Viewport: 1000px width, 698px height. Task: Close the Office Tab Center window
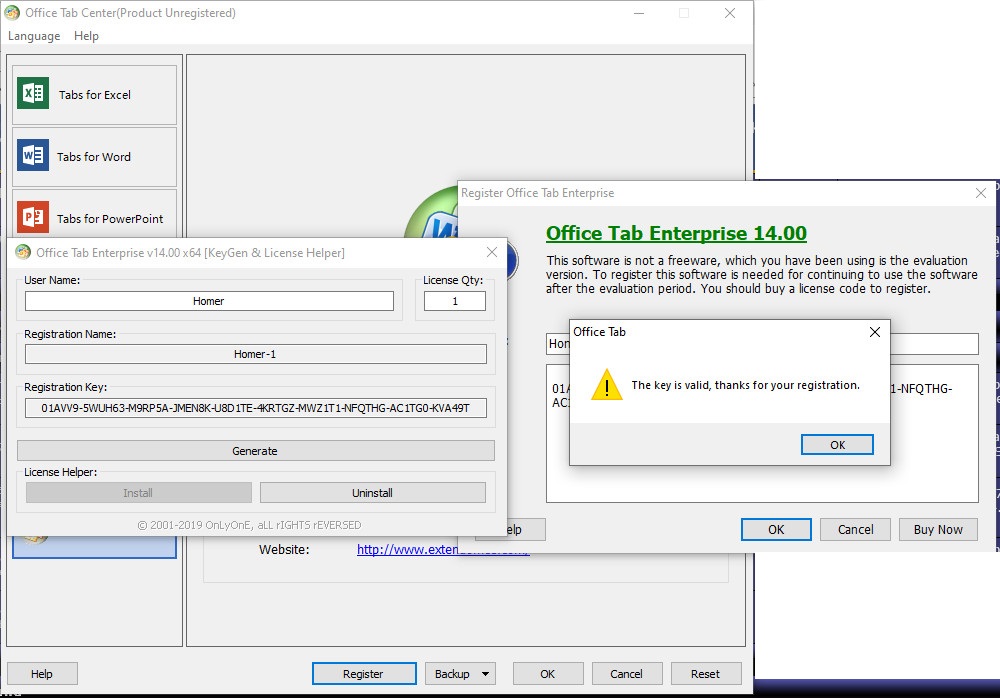[730, 13]
